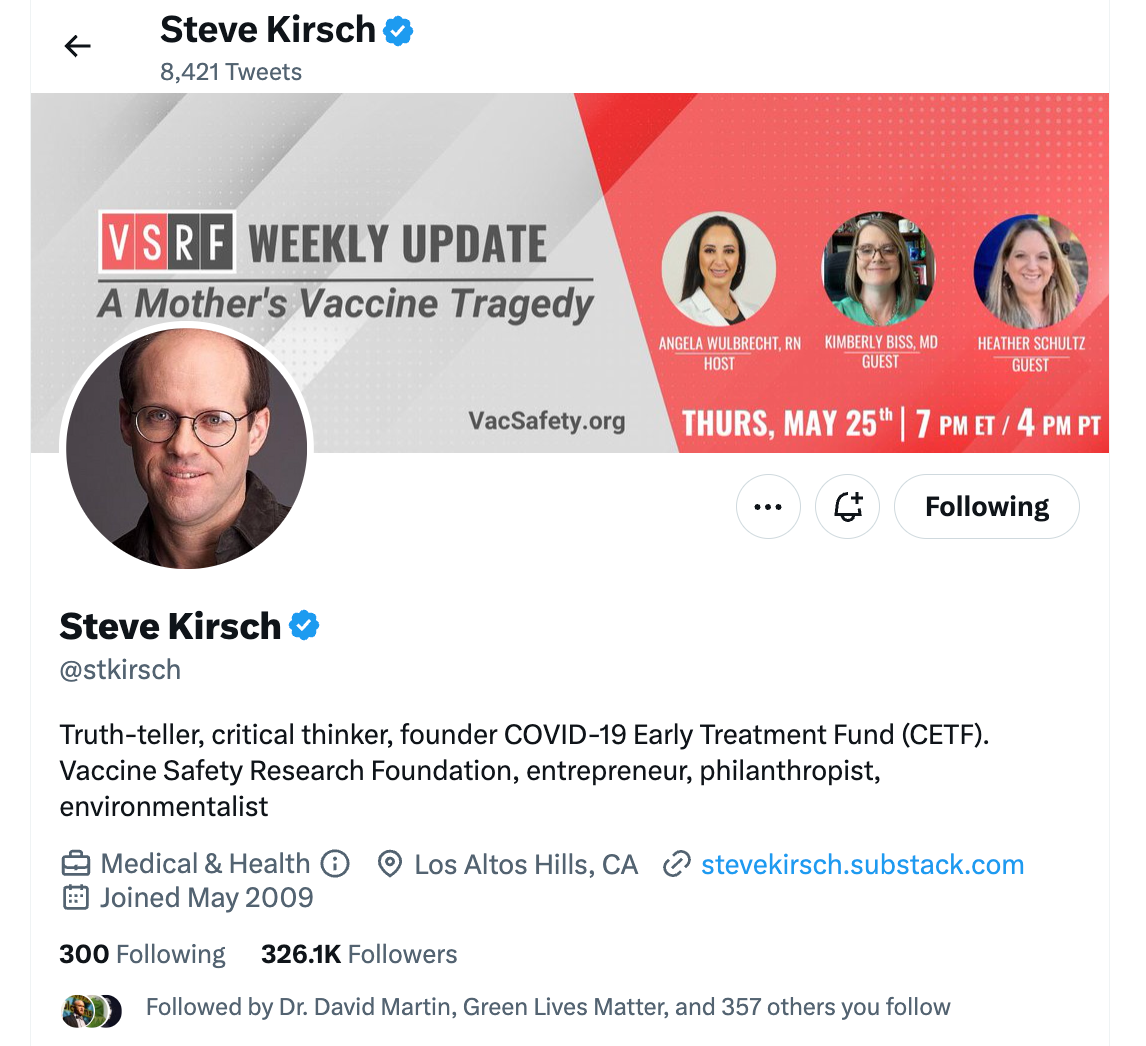
Task: Click the mutual followers avatar stack
Action: click(92, 1011)
